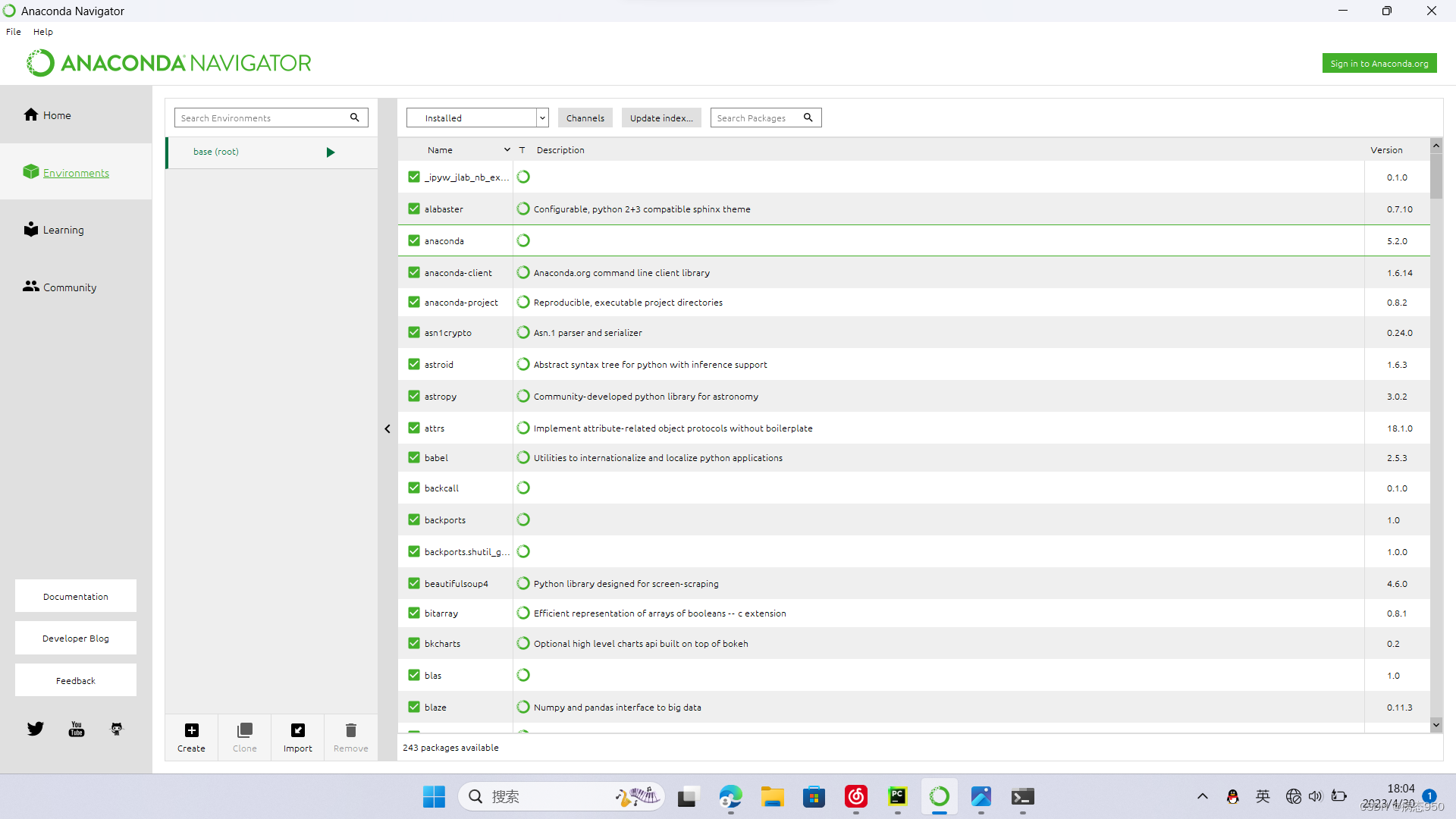Open the Installed packages filter dropdown

pyautogui.click(x=541, y=118)
